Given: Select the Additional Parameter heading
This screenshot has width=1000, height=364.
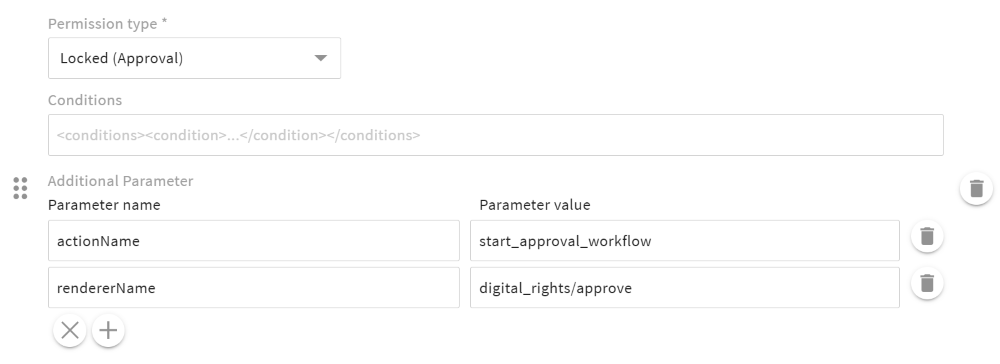Looking at the screenshot, I should (x=121, y=181).
